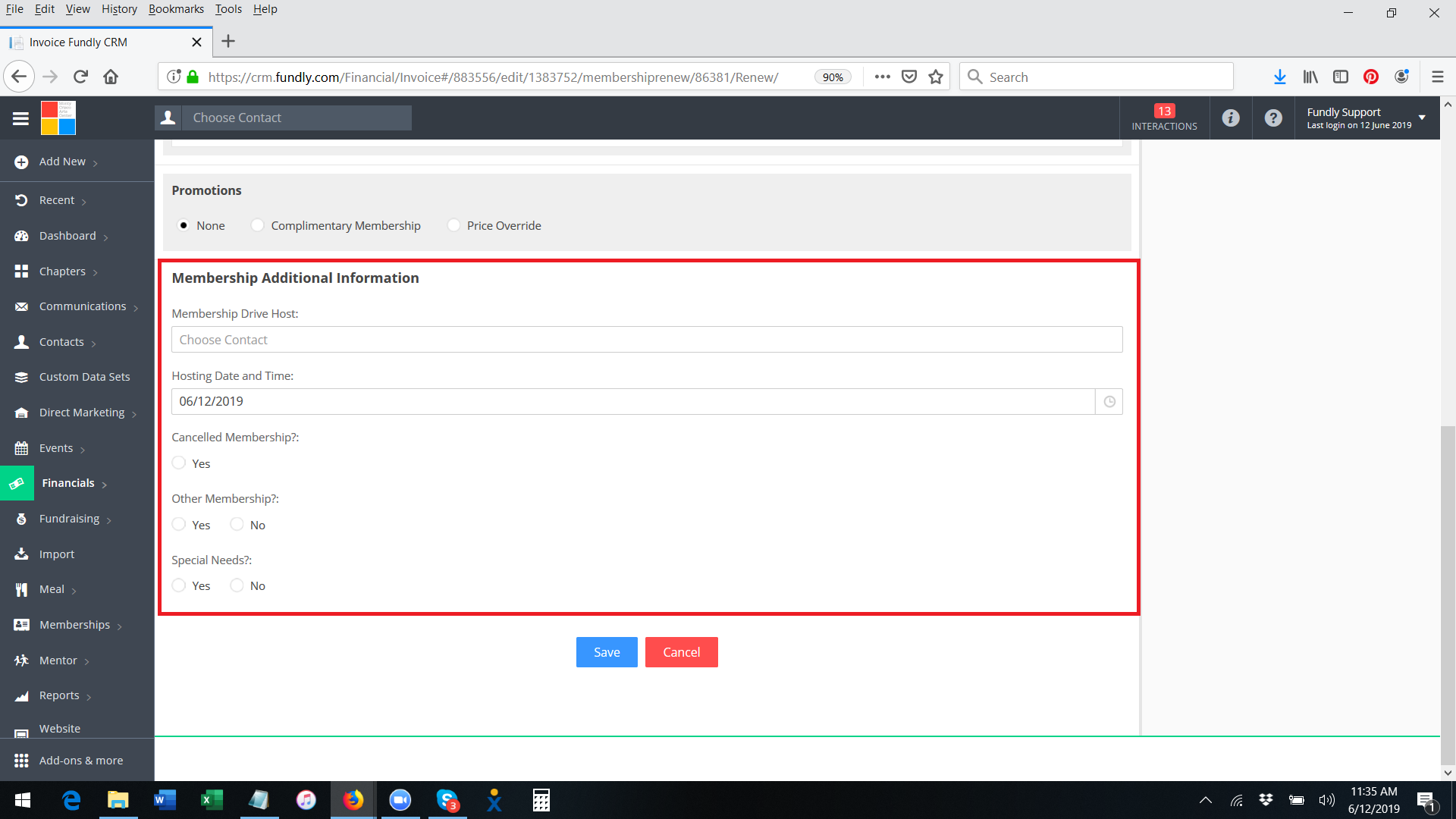Click the Add-ons grid icon

point(21,761)
